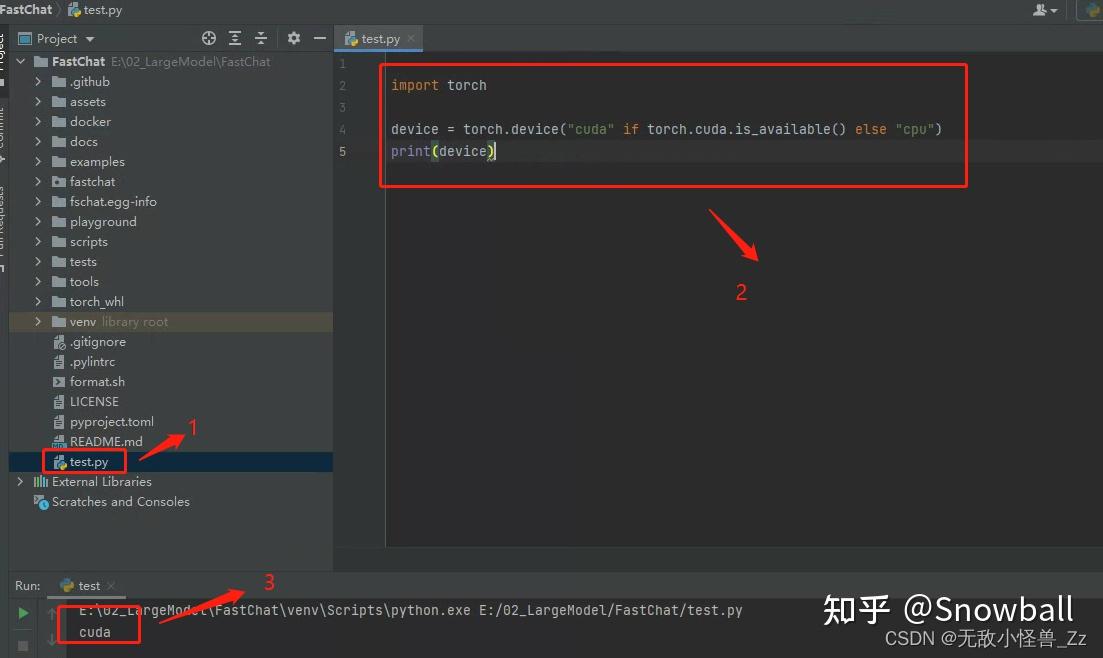The image size is (1103, 658).
Task: Expand the fastchat folder
Action: coord(37,181)
